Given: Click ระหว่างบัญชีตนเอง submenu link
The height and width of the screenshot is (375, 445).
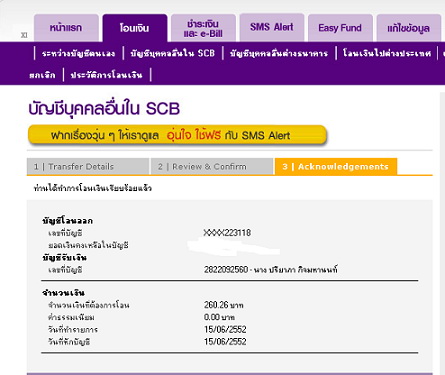Looking at the screenshot, I should tap(79, 53).
